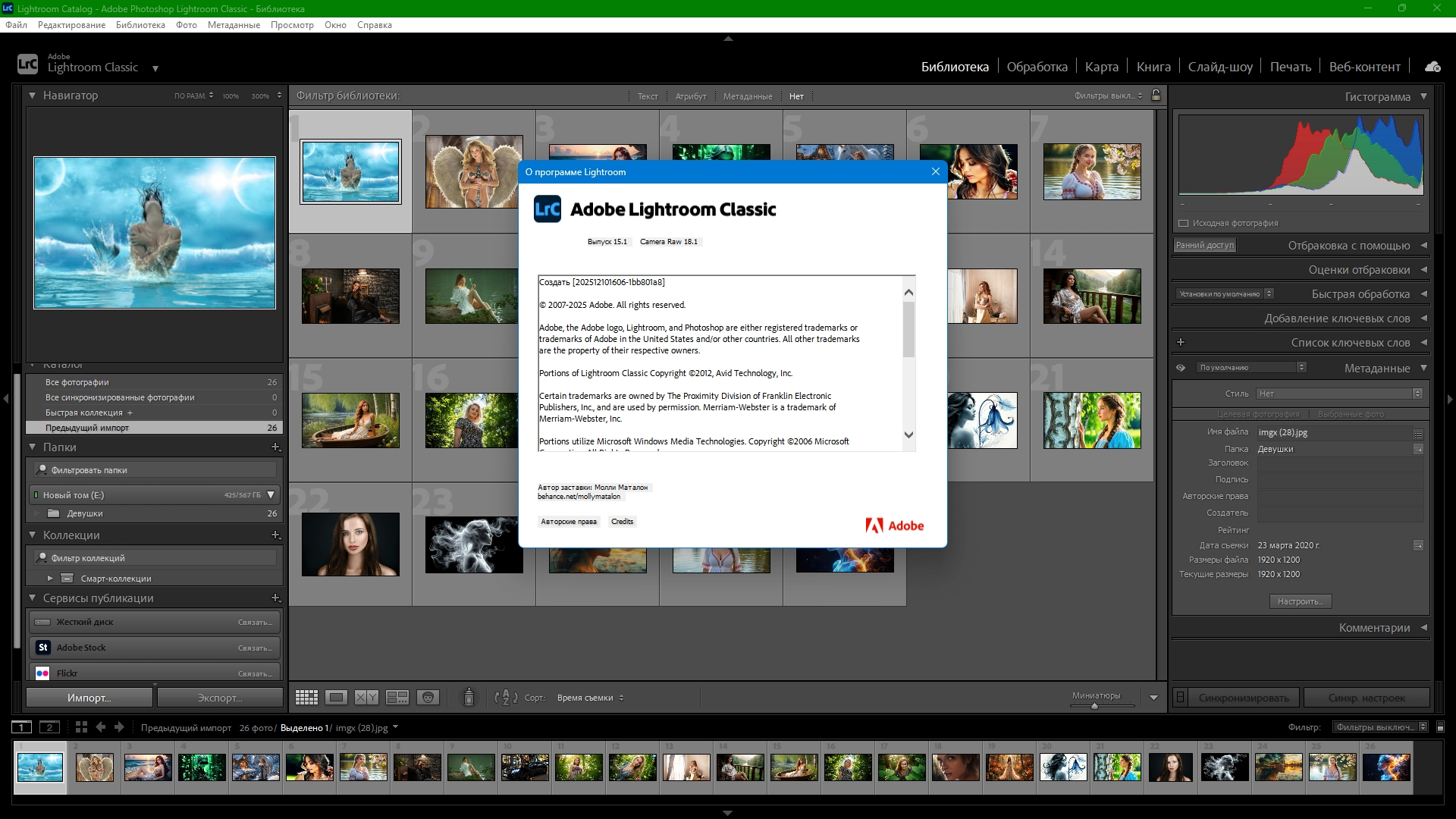
Task: Click the Credits button in About dialog
Action: pyautogui.click(x=622, y=522)
